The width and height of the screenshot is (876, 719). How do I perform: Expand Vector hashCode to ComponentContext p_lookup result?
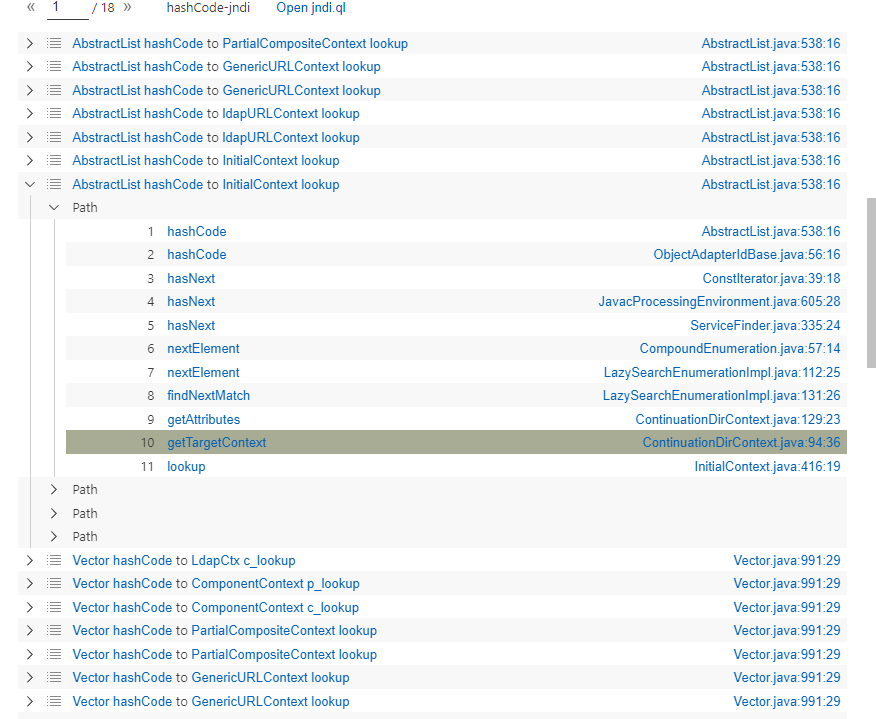30,584
